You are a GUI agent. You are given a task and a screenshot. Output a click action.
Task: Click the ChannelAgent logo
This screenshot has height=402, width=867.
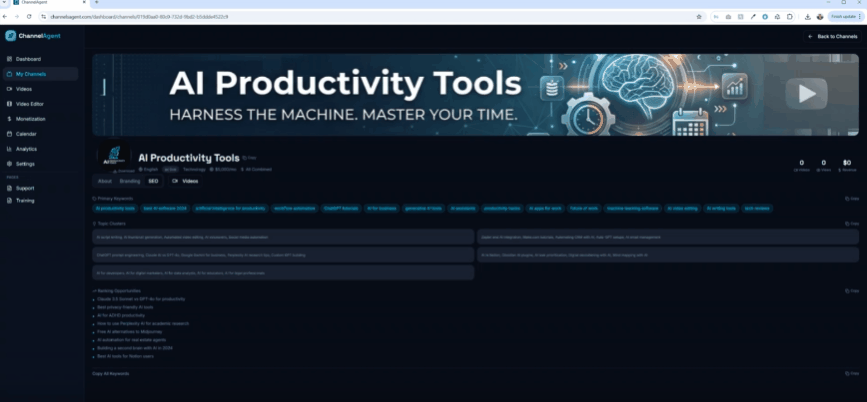33,36
